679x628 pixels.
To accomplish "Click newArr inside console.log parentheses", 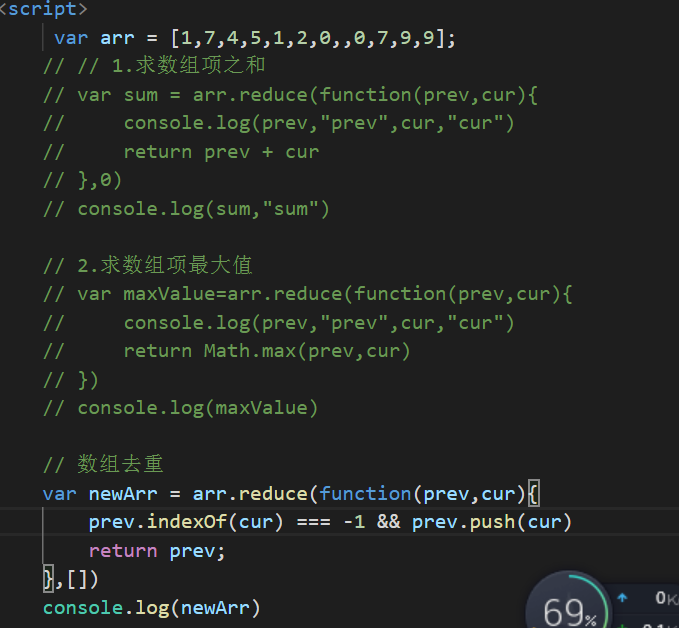I will coord(215,608).
